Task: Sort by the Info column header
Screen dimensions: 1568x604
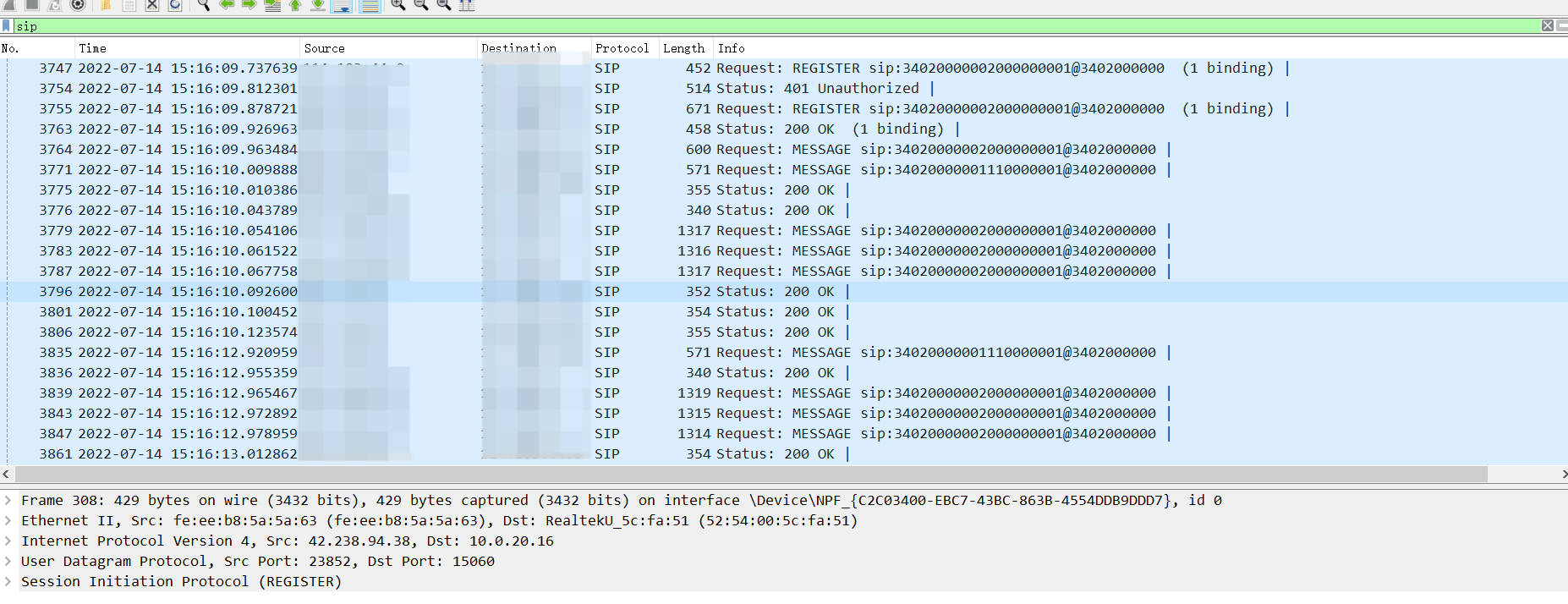Action: click(1140, 48)
